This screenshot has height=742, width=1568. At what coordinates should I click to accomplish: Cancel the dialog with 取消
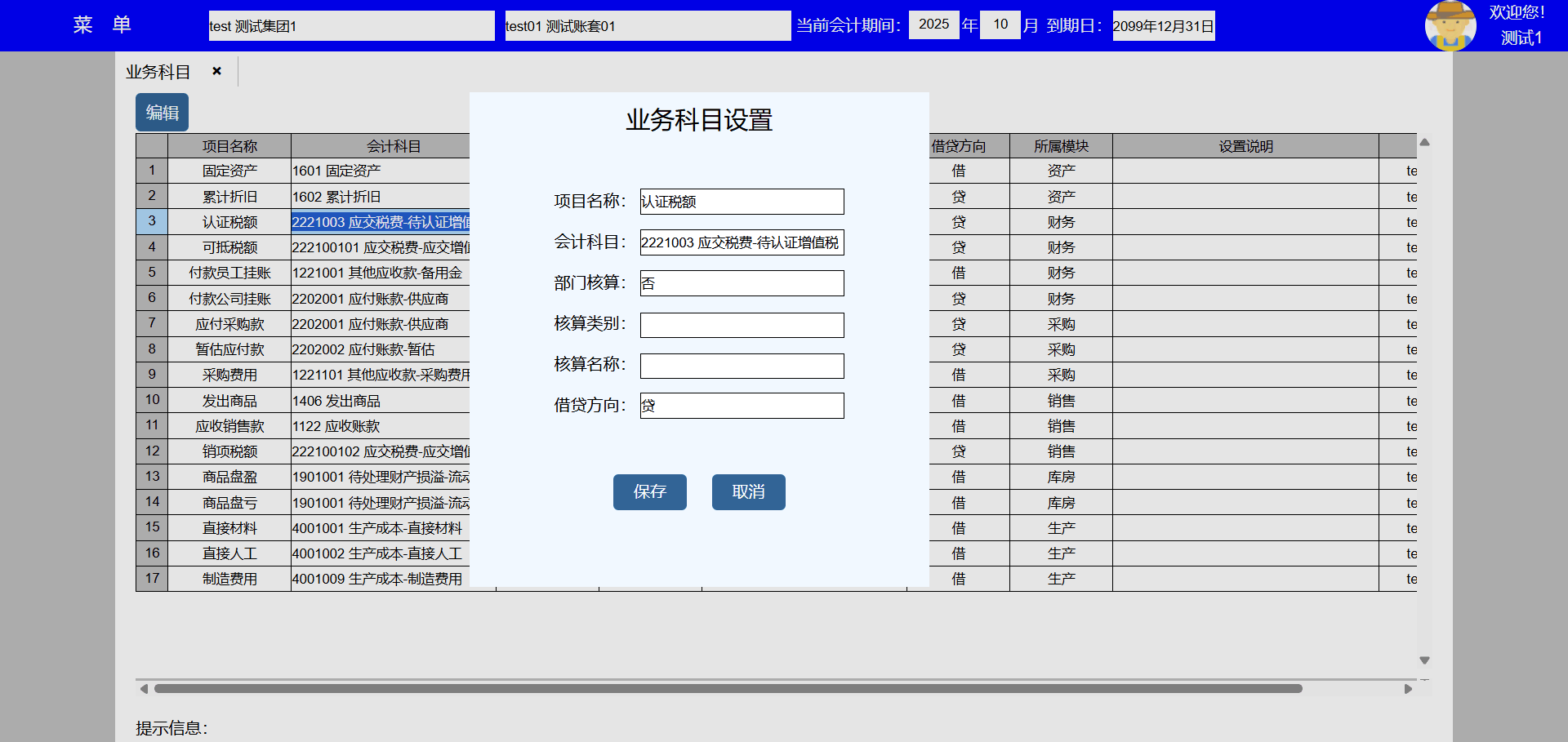pos(748,491)
